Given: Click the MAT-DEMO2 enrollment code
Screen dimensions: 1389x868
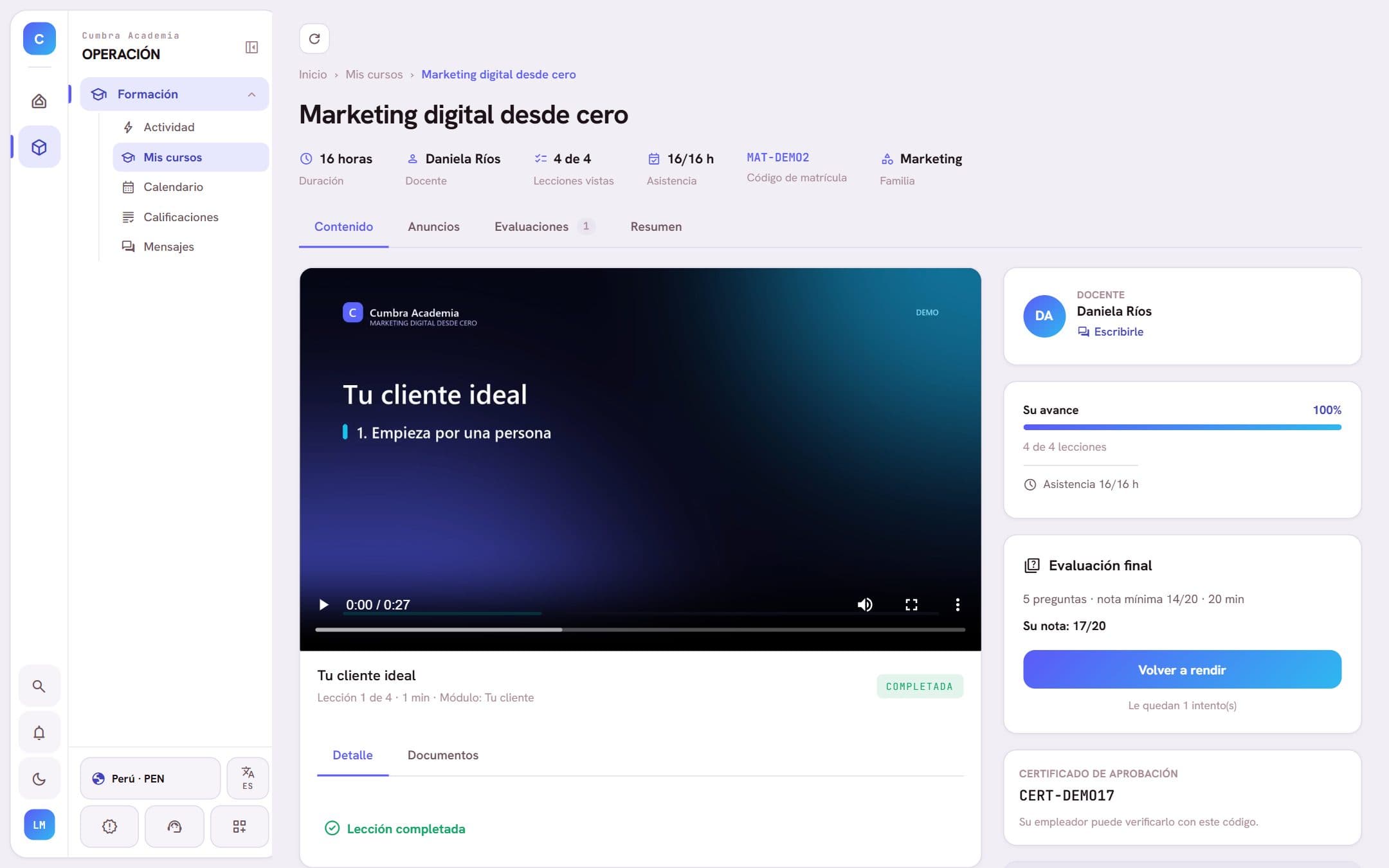Looking at the screenshot, I should point(777,158).
